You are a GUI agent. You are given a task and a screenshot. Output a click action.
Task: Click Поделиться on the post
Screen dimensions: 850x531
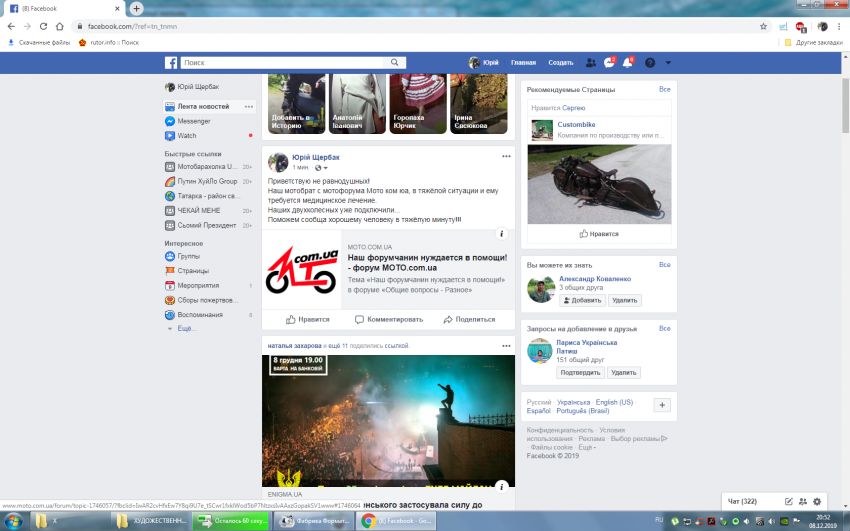pyautogui.click(x=469, y=320)
